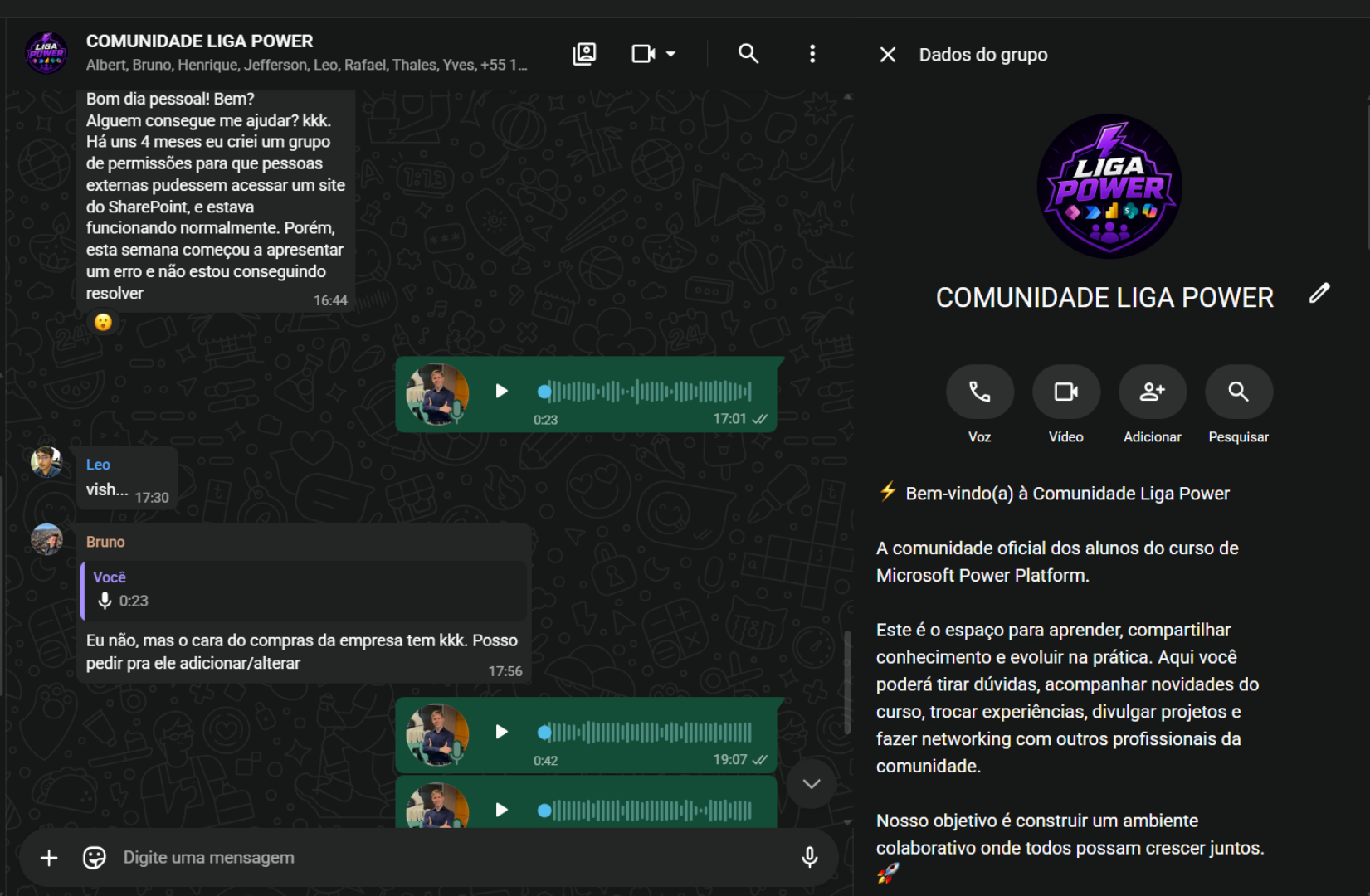This screenshot has width=1370, height=896.
Task: Select the 'Bom dia pessoal! Bem?' message
Action: [x=217, y=201]
